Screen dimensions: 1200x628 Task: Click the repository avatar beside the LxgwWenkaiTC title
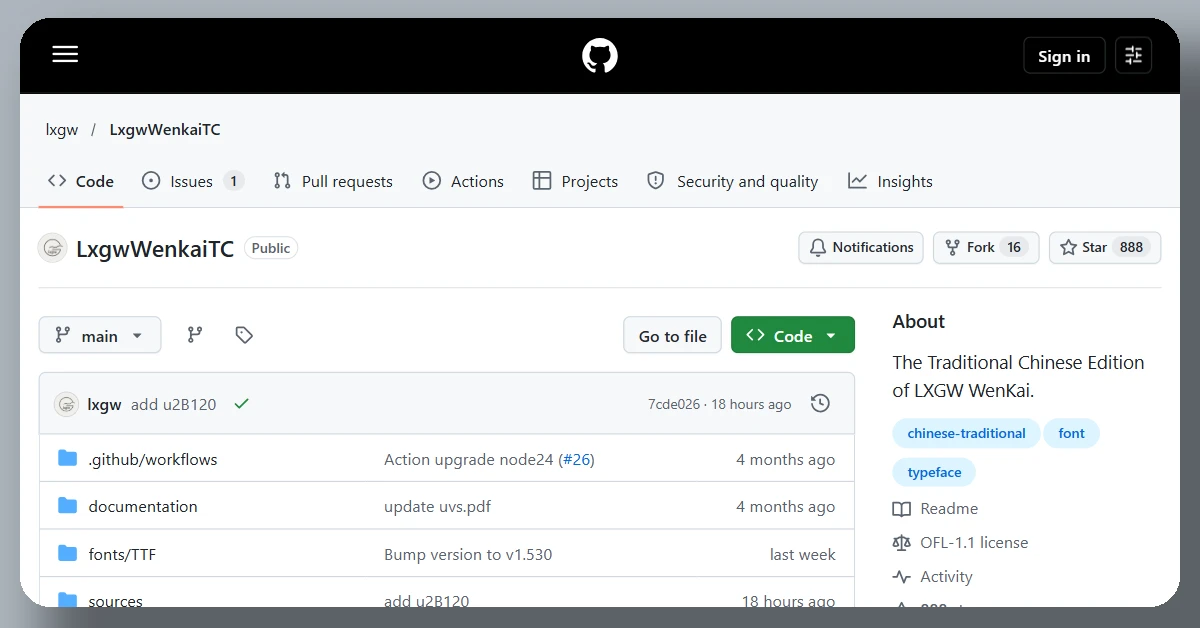point(52,248)
